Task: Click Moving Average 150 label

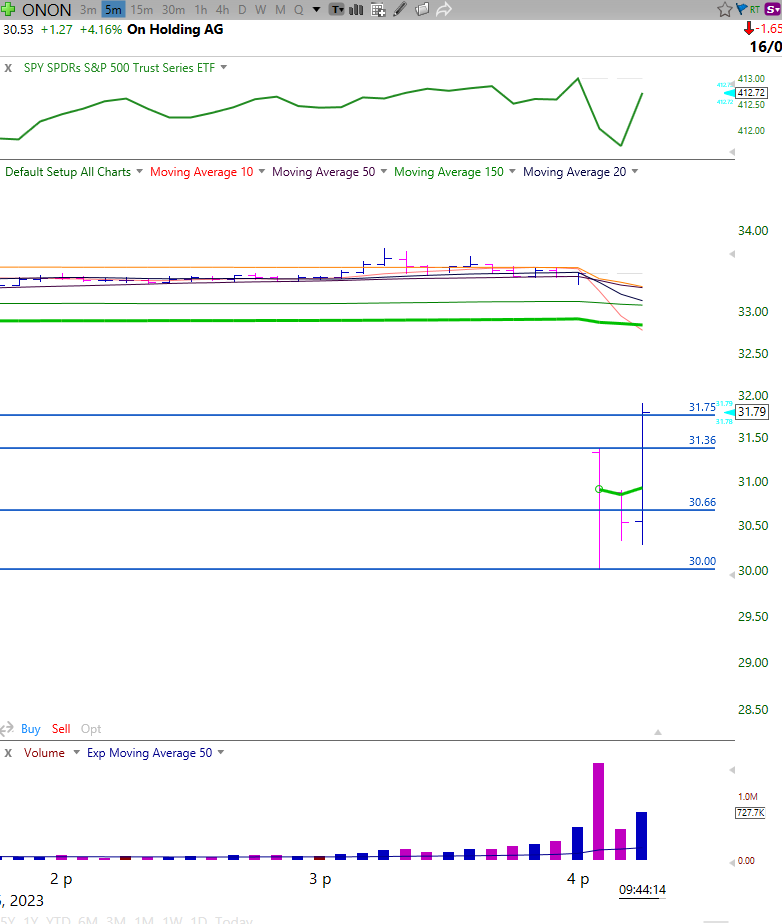Action: tap(449, 171)
